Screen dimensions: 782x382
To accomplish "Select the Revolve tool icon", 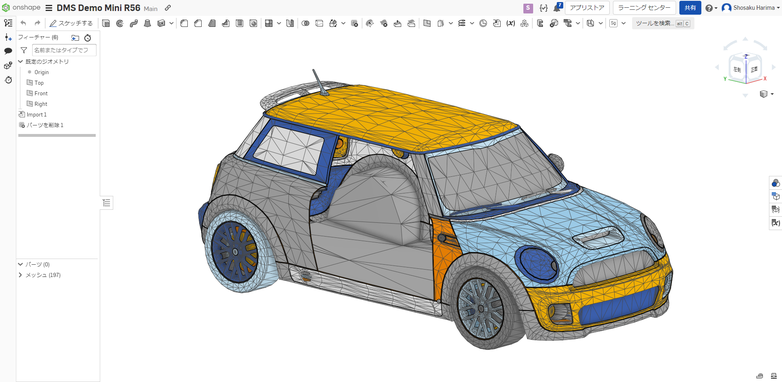I will [x=120, y=23].
